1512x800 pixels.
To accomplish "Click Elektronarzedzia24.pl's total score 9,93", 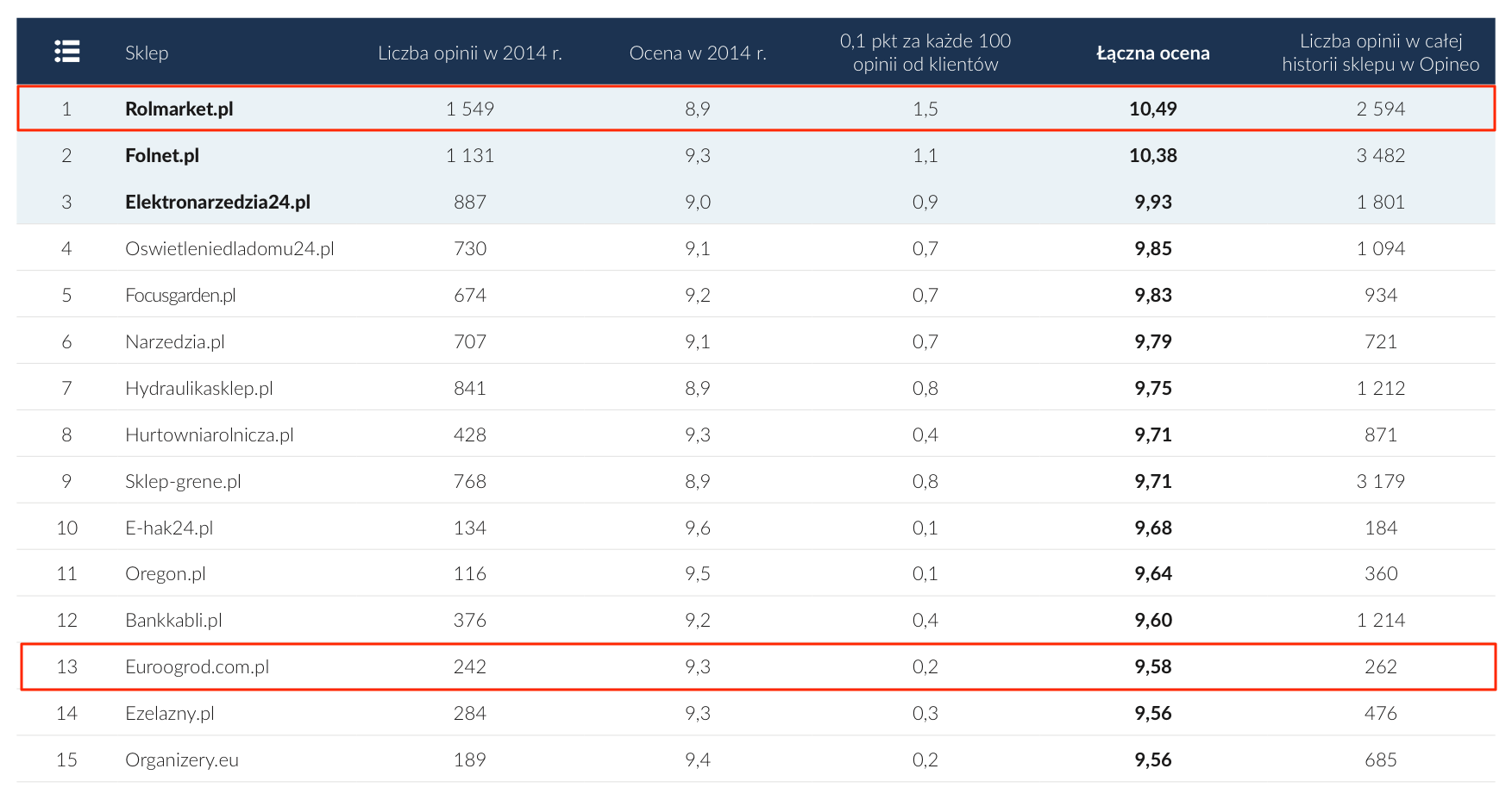I will coord(1153,202).
